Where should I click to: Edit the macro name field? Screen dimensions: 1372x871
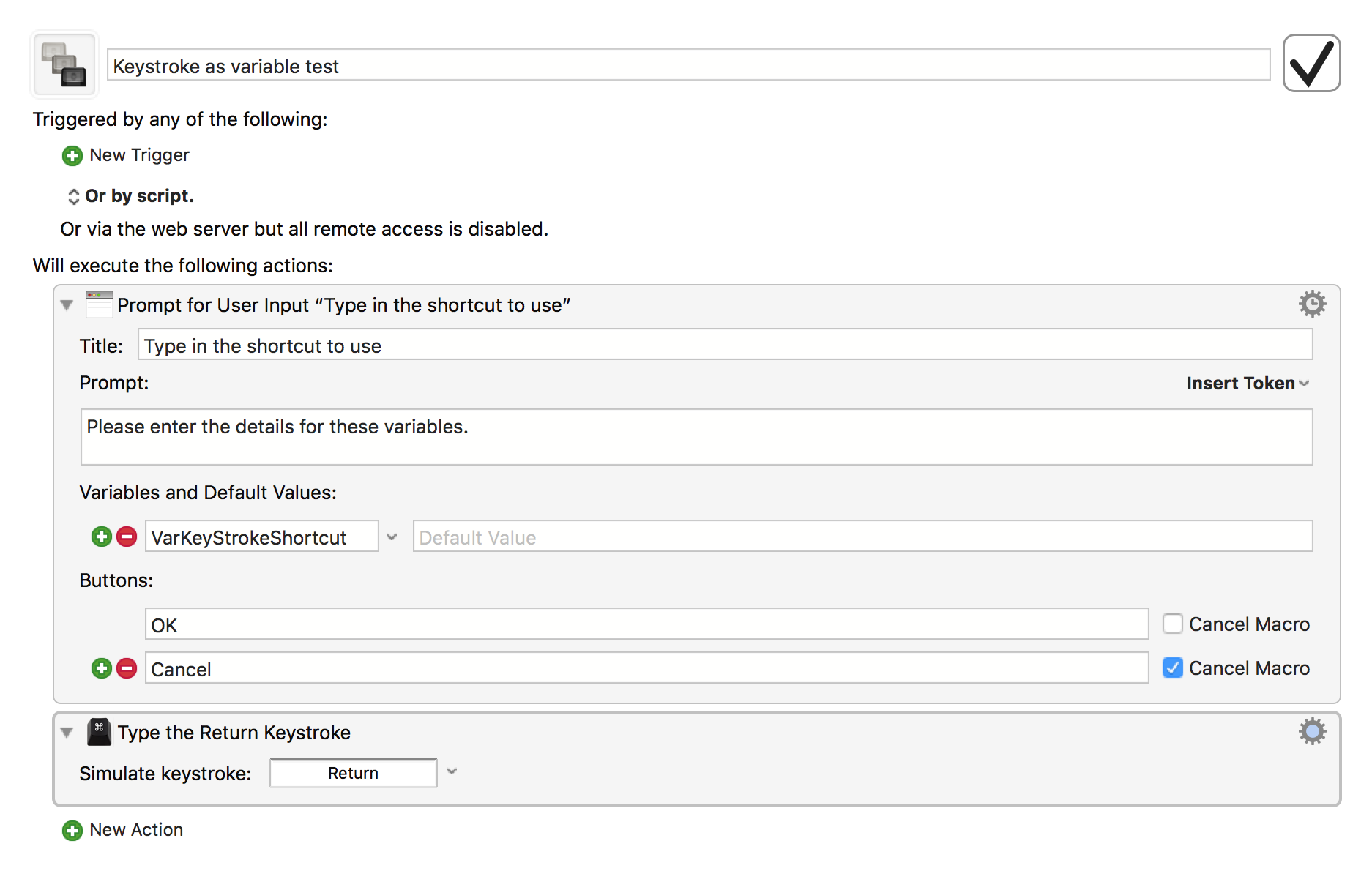click(x=688, y=65)
